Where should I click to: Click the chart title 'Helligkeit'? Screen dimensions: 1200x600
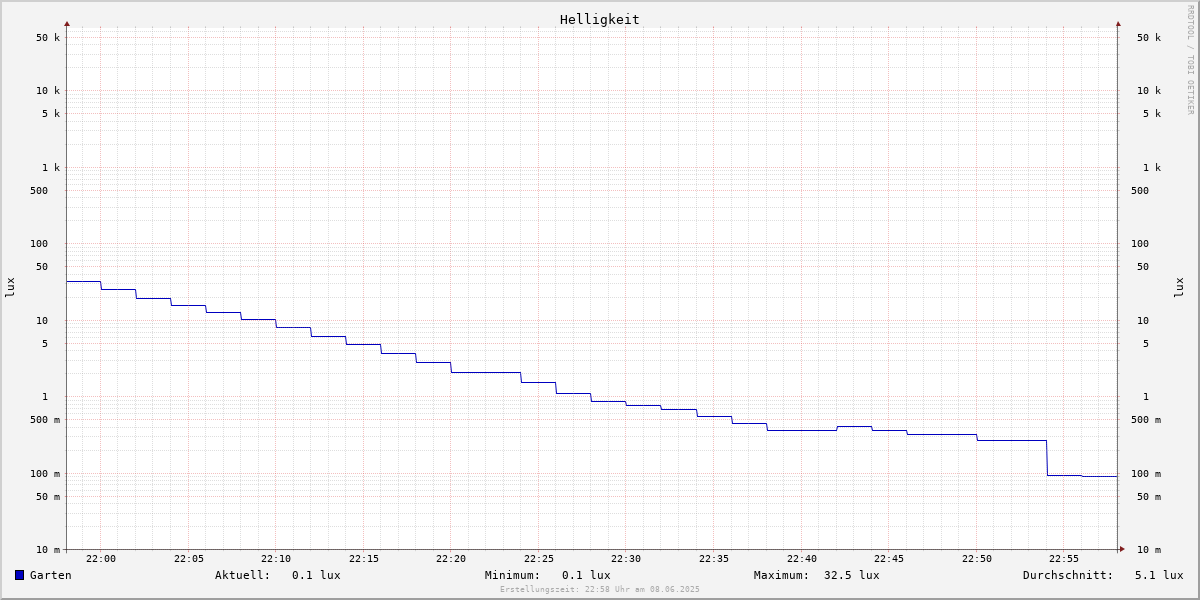tap(600, 19)
